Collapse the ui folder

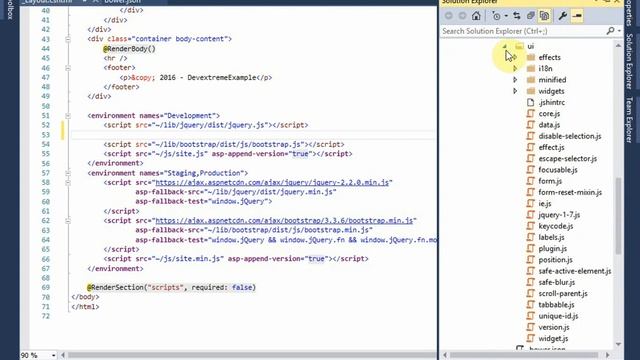click(505, 46)
